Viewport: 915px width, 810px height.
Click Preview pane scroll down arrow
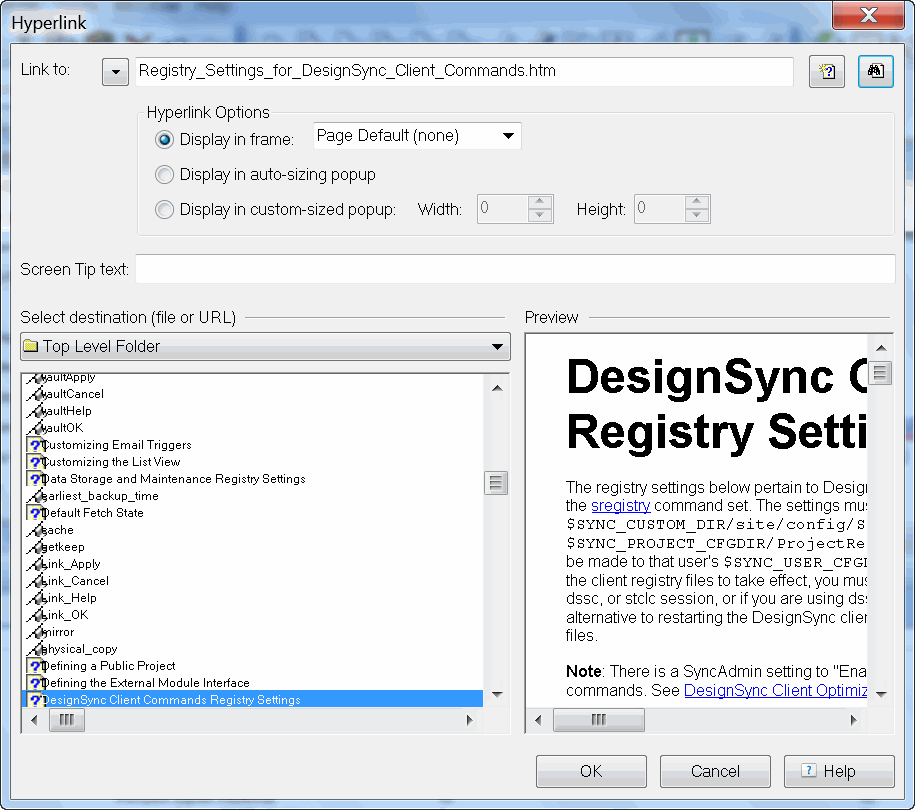coord(881,694)
